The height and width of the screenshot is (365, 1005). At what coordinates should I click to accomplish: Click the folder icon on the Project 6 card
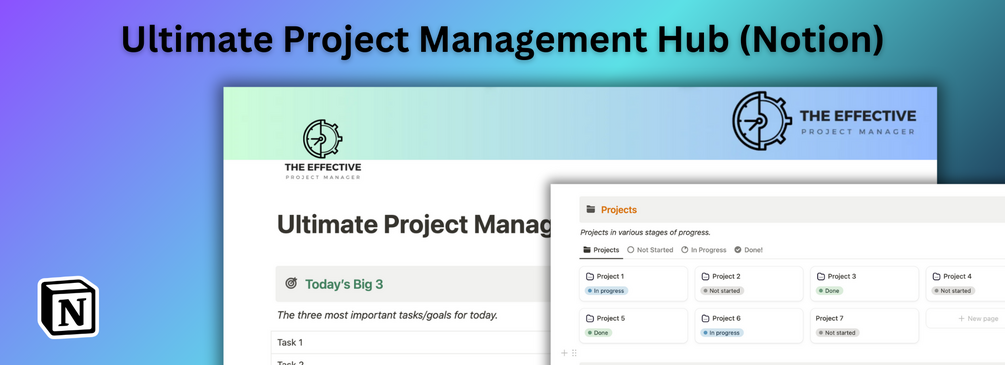coord(705,318)
